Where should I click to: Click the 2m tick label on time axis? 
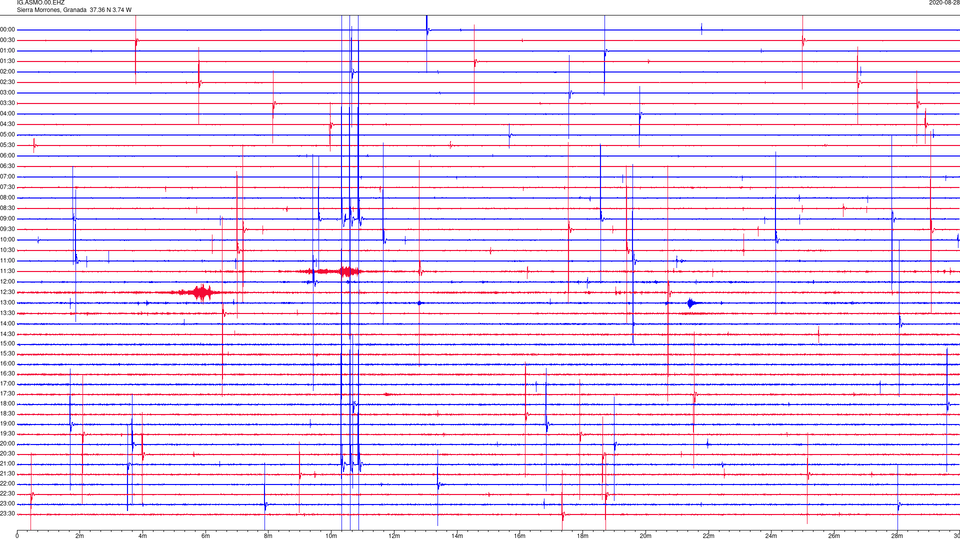click(80, 536)
